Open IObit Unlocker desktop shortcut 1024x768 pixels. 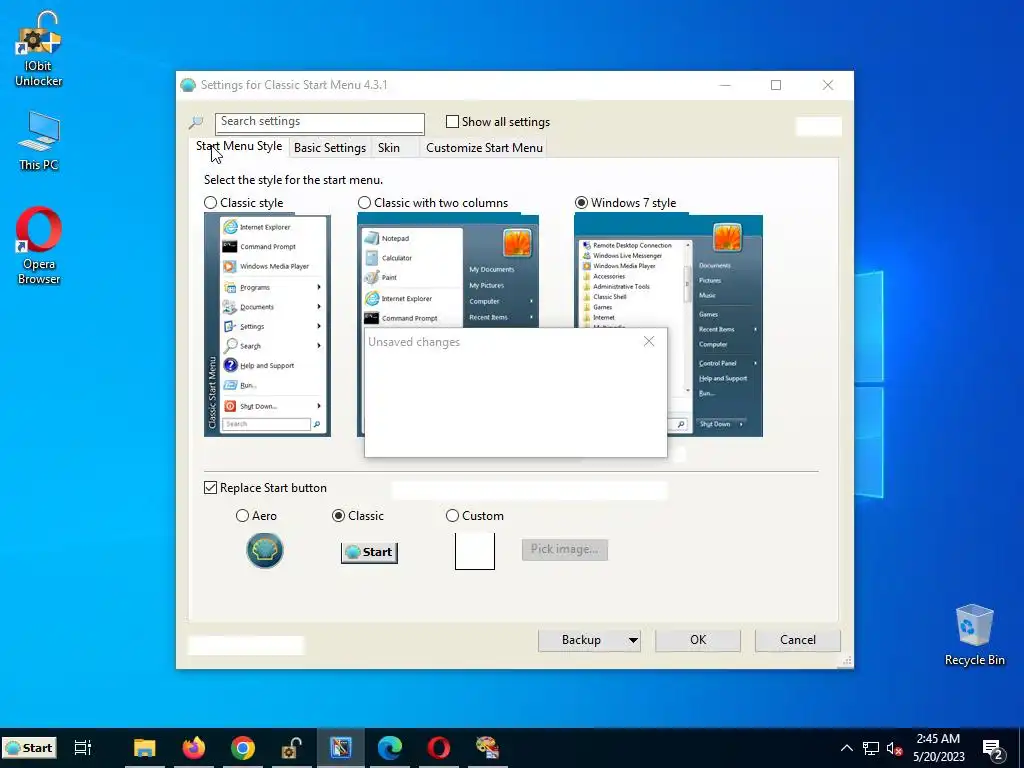39,50
